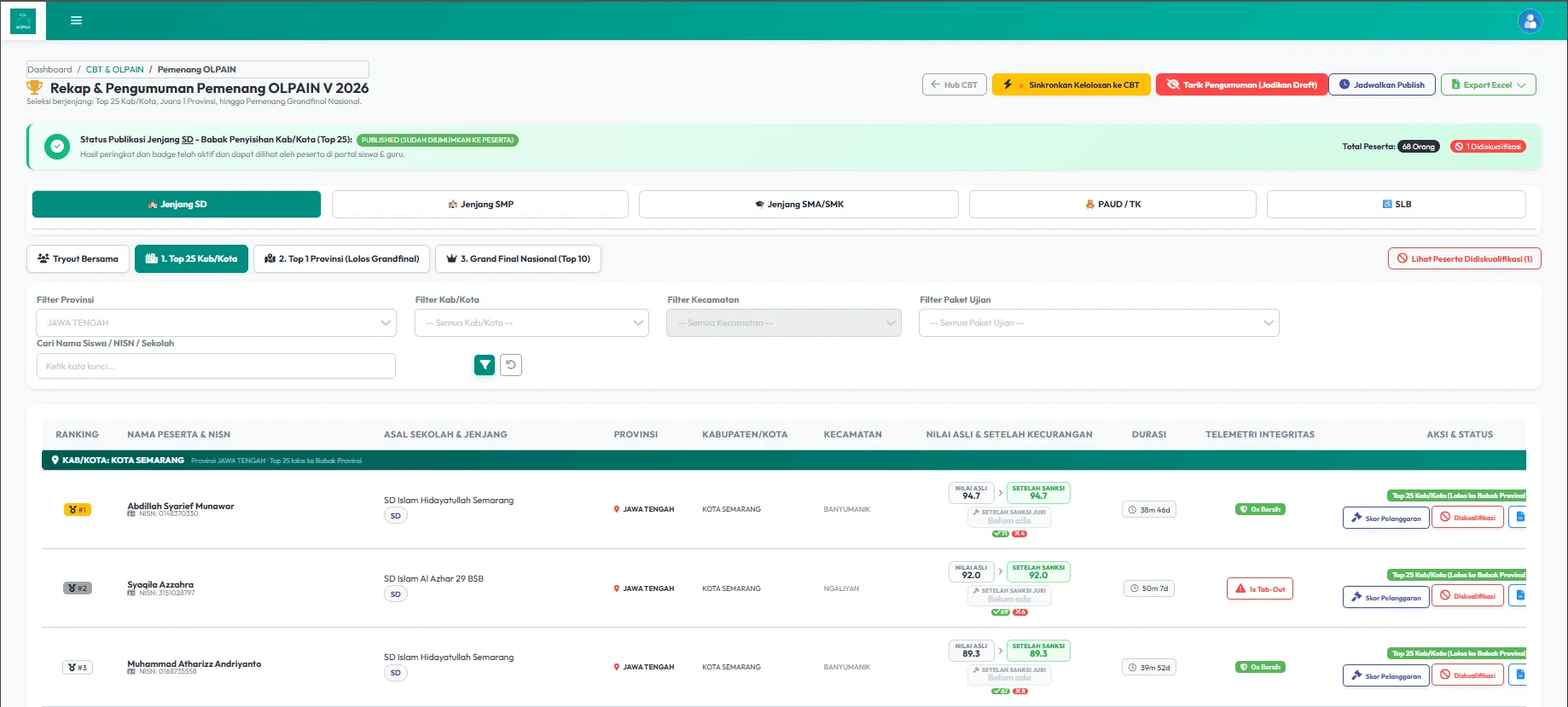The width and height of the screenshot is (1568, 707).
Task: Click Lihat Peserta Didiskualifikasi (1) button
Action: (1465, 259)
